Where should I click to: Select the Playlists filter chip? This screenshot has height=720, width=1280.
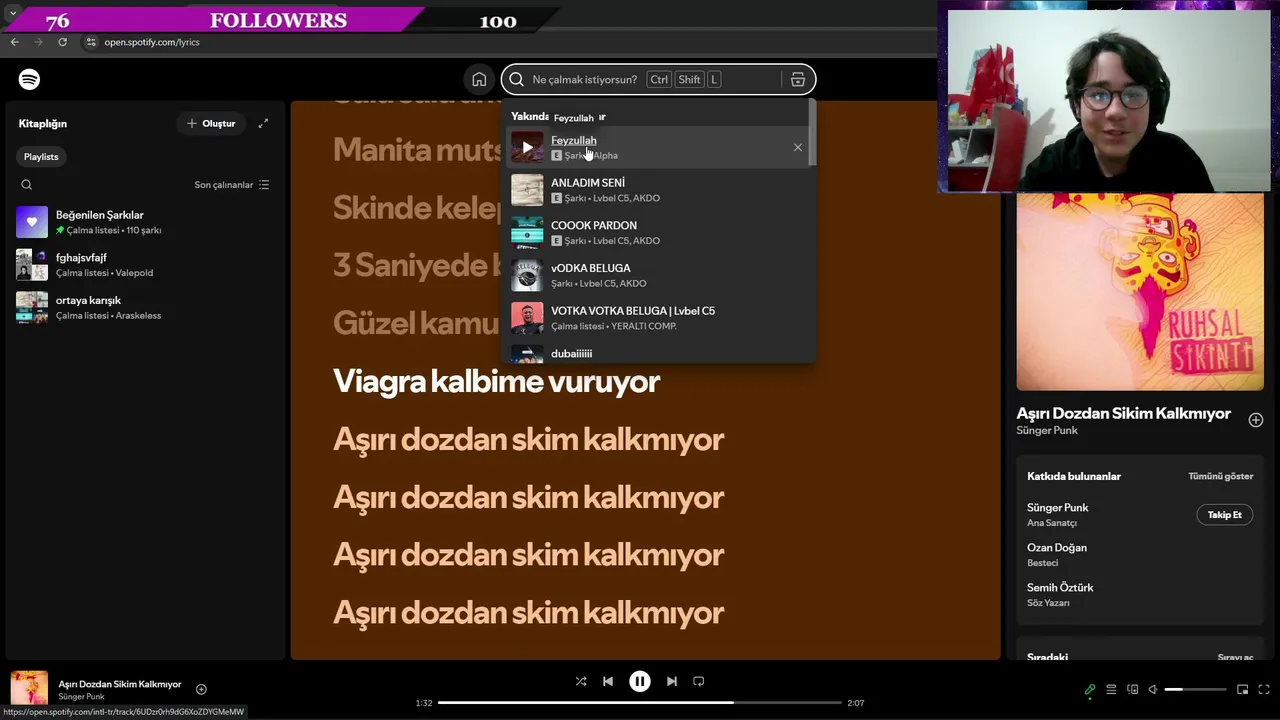click(x=41, y=157)
